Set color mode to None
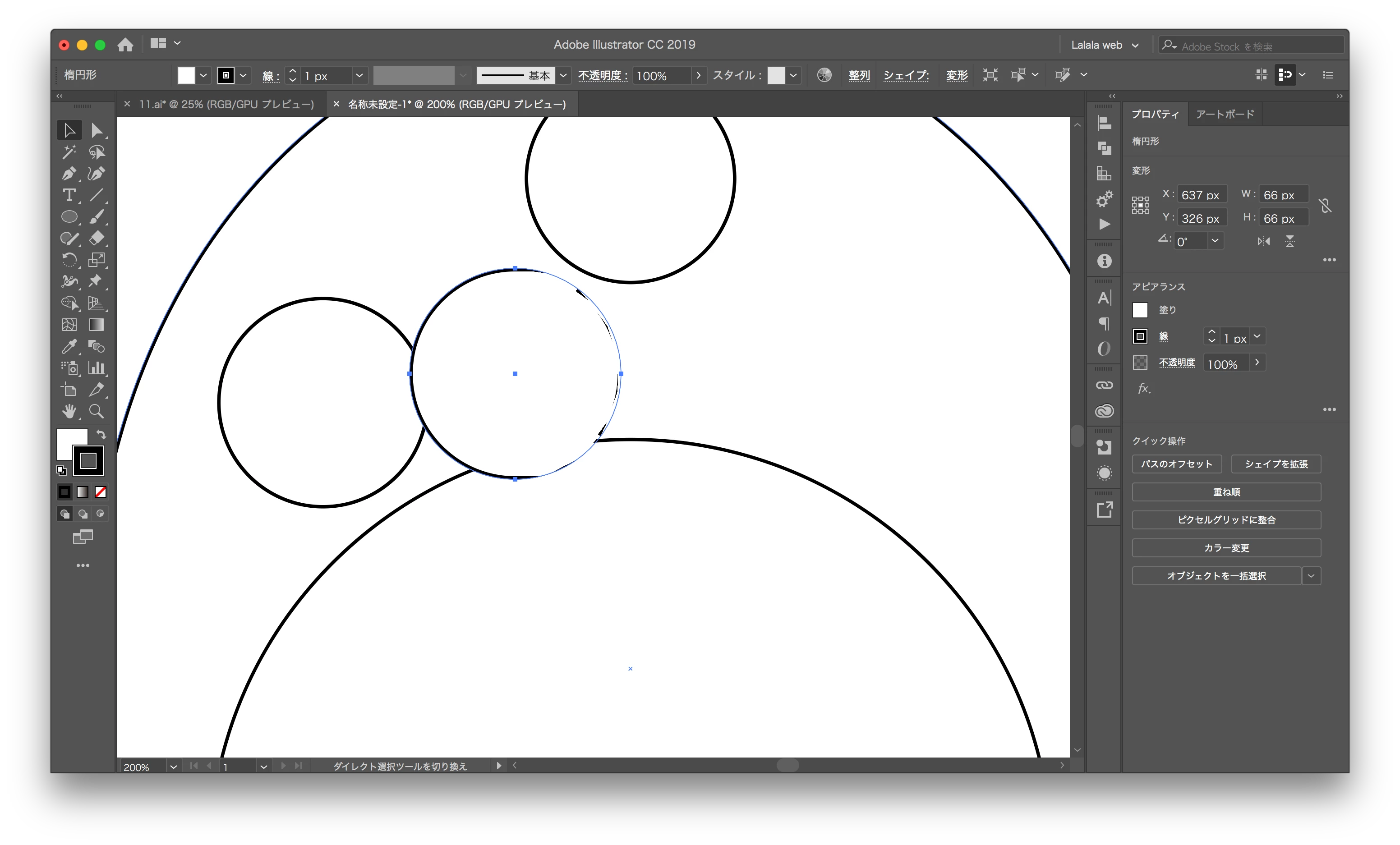This screenshot has width=1400, height=845. coord(101,492)
